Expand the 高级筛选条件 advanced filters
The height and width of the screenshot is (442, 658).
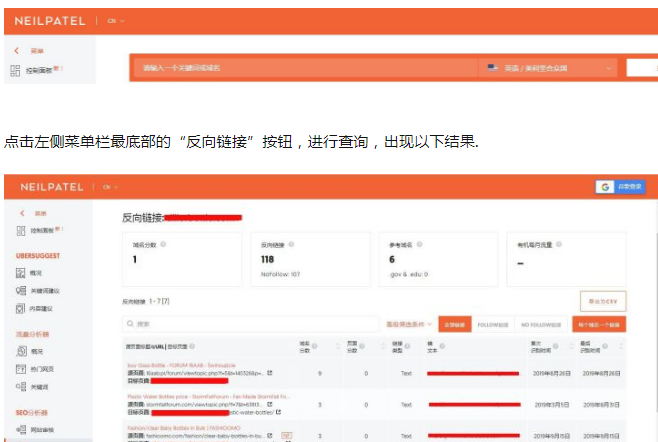coord(409,324)
